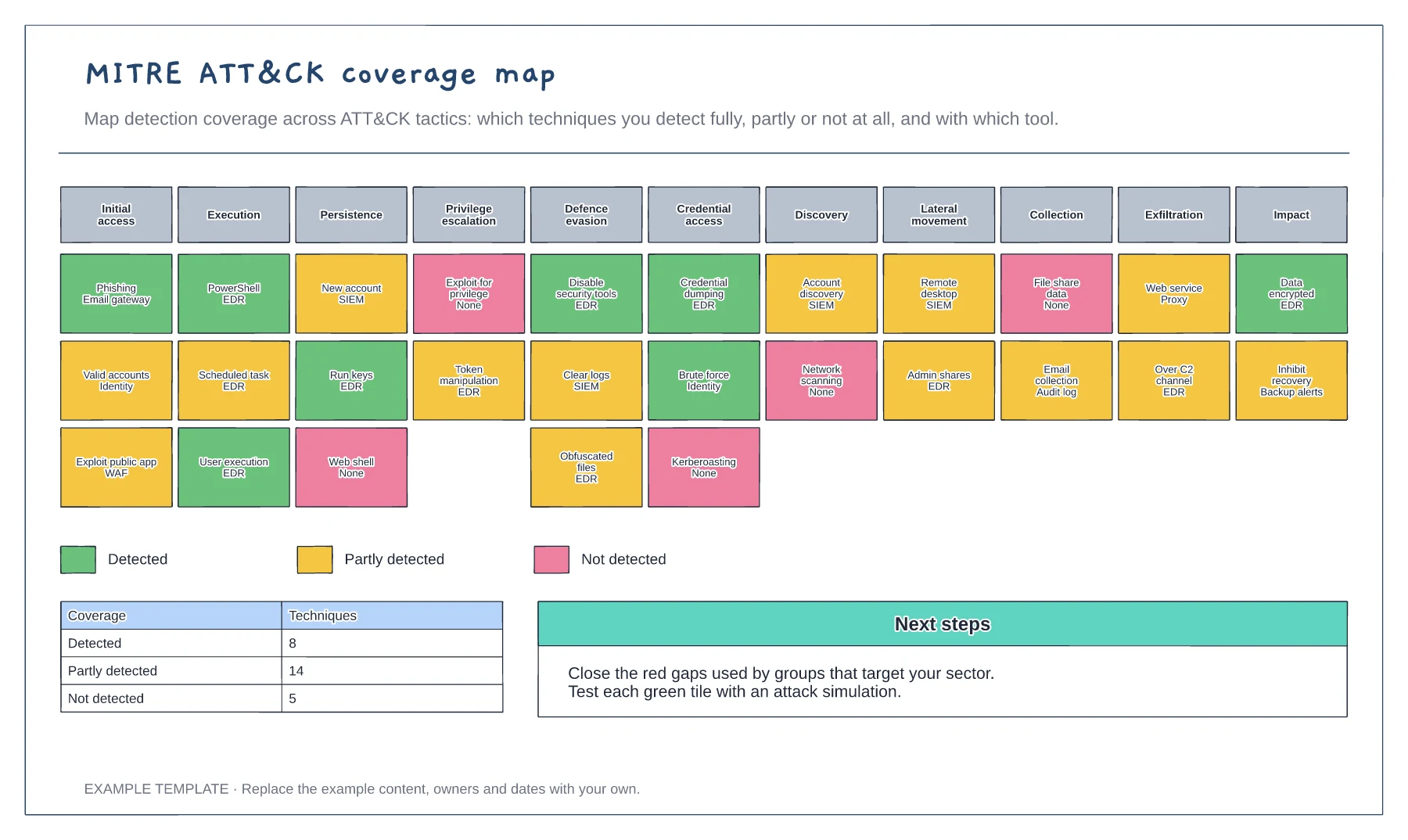Select the Clear logs SIEM tile
1408x840 pixels.
click(587, 381)
